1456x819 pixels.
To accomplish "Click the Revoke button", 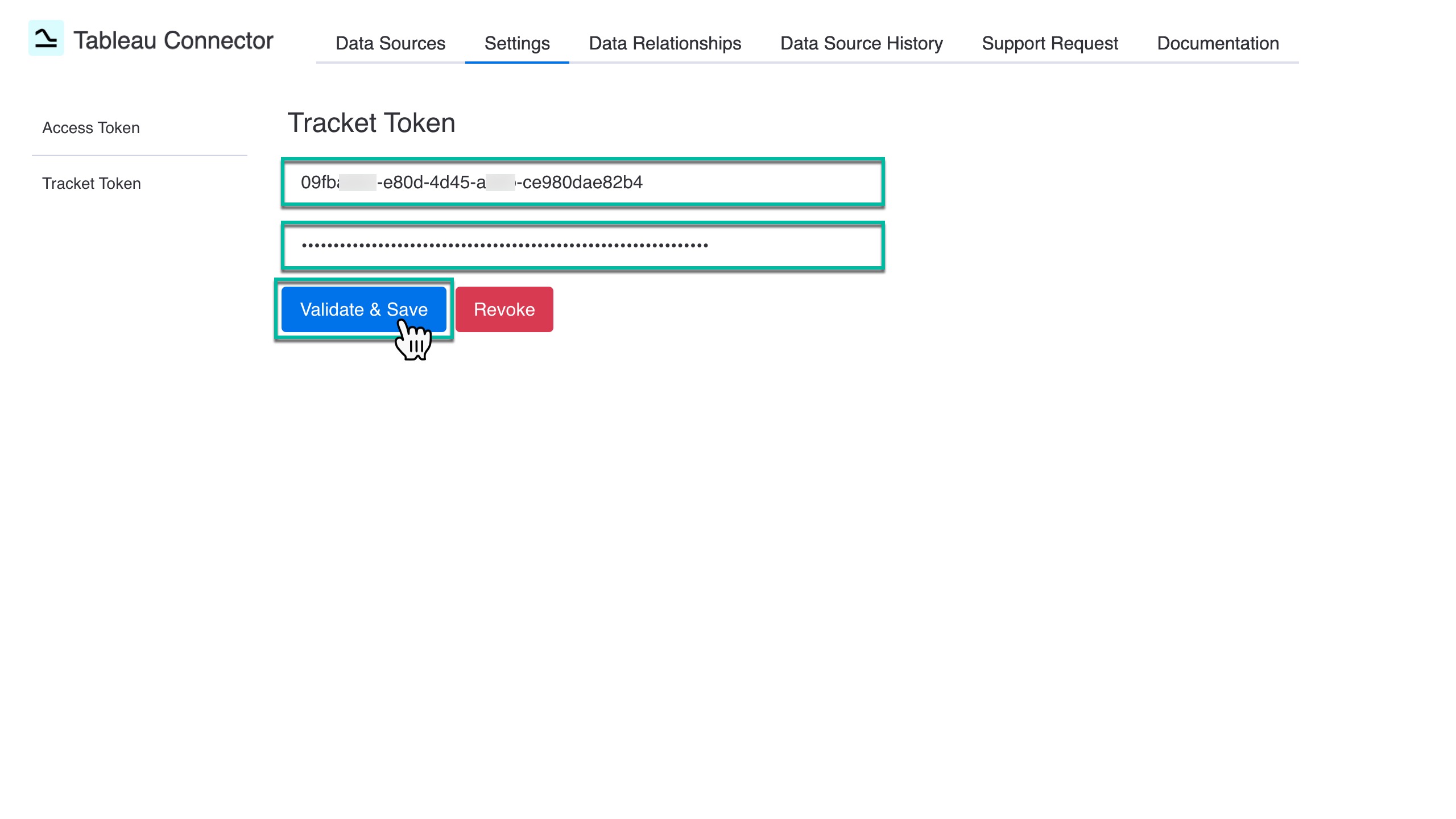I will pyautogui.click(x=504, y=309).
